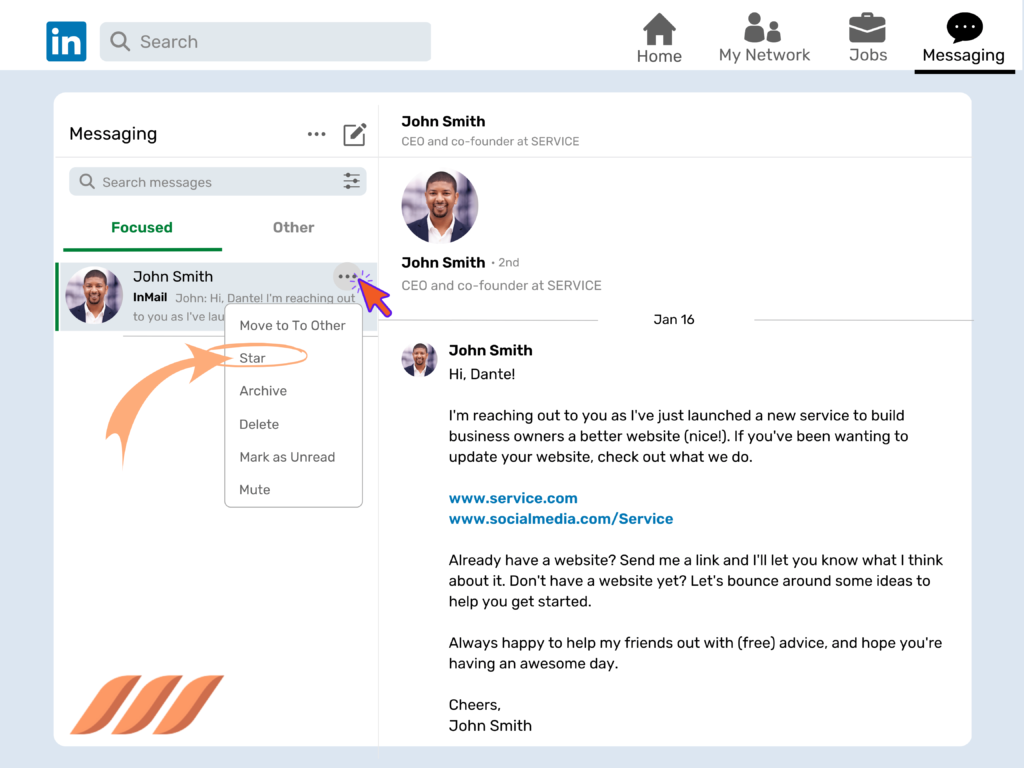Open the Jobs briefcase icon
Viewport: 1024px width, 768px height.
(x=867, y=29)
